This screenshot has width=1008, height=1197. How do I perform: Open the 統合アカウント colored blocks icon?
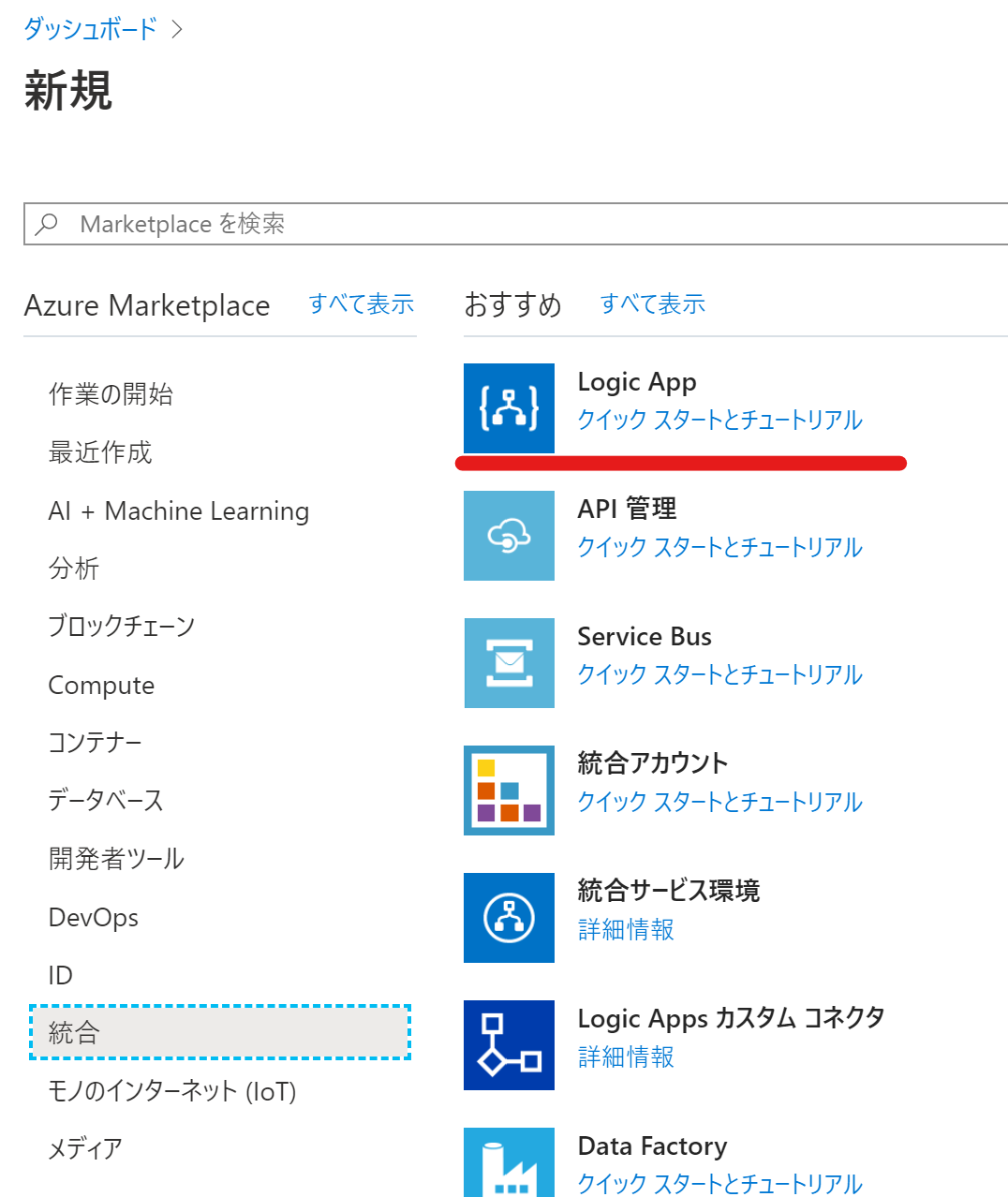click(509, 791)
